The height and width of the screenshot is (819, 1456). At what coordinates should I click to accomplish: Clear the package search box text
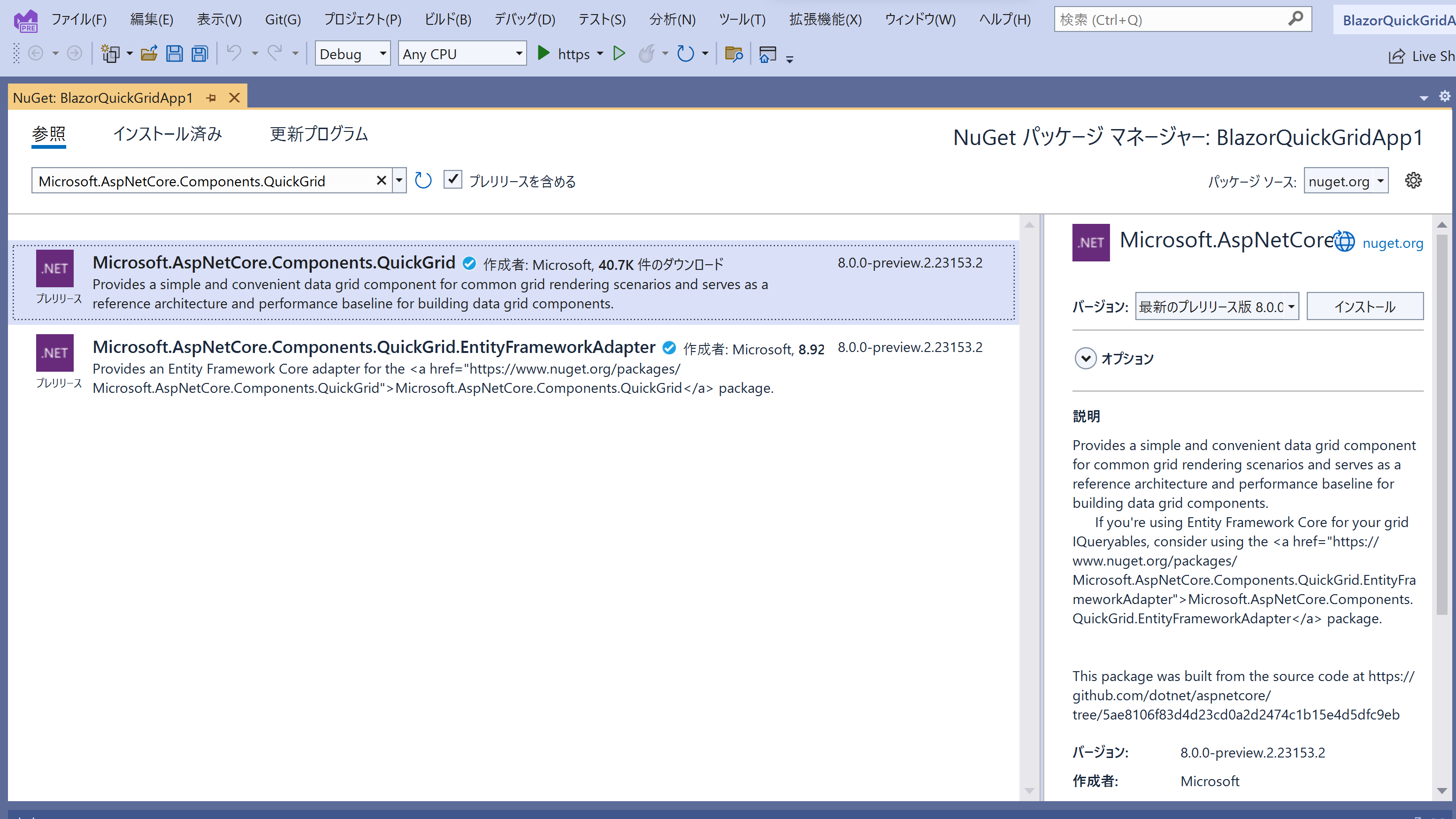coord(381,180)
